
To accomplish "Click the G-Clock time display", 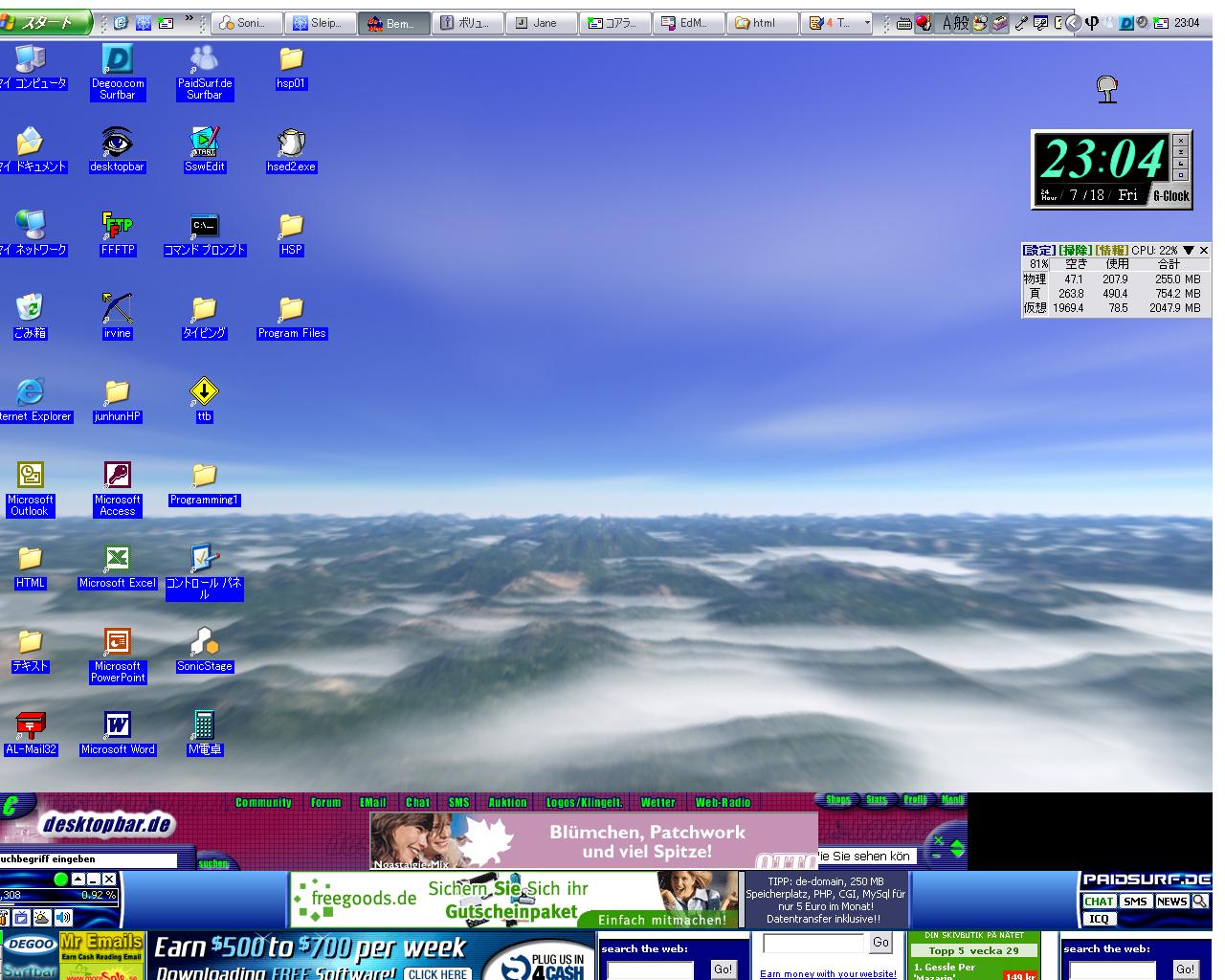I will click(1102, 159).
